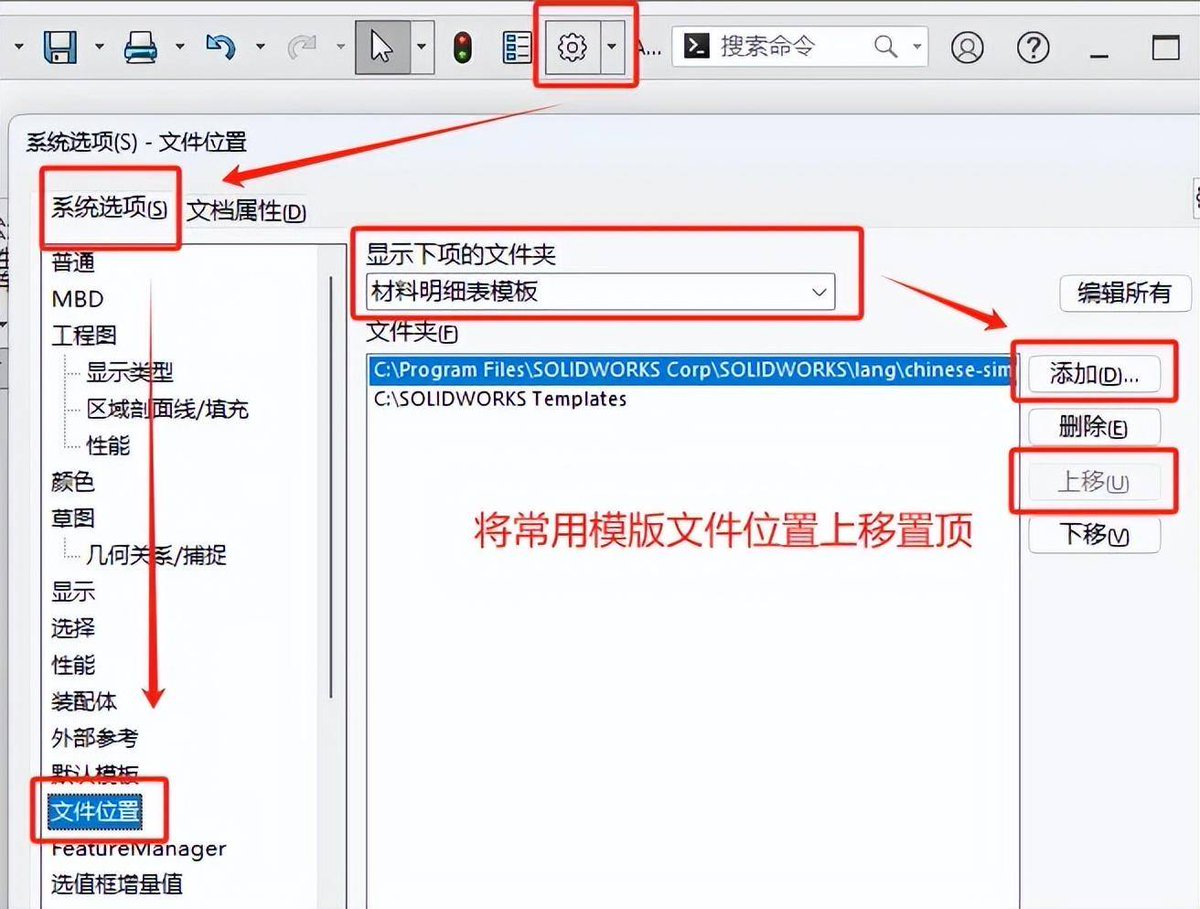This screenshot has height=909, width=1200.
Task: Select 颜色 in the options tree
Action: click(x=73, y=482)
